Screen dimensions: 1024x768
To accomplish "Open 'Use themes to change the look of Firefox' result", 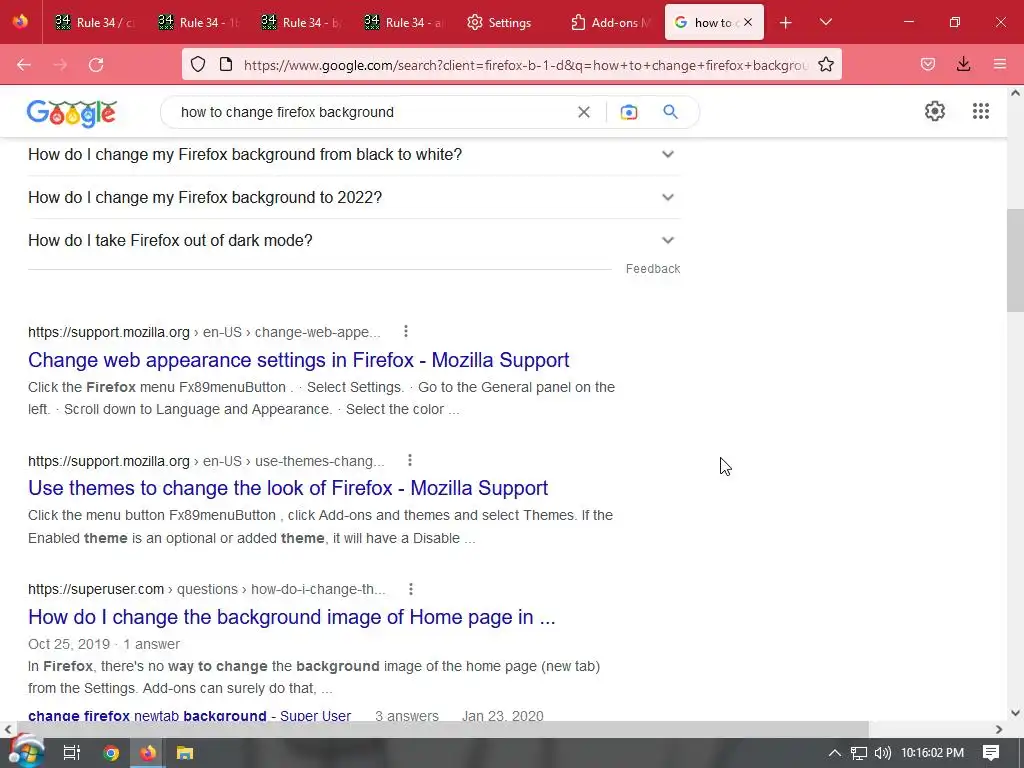I will click(x=288, y=488).
